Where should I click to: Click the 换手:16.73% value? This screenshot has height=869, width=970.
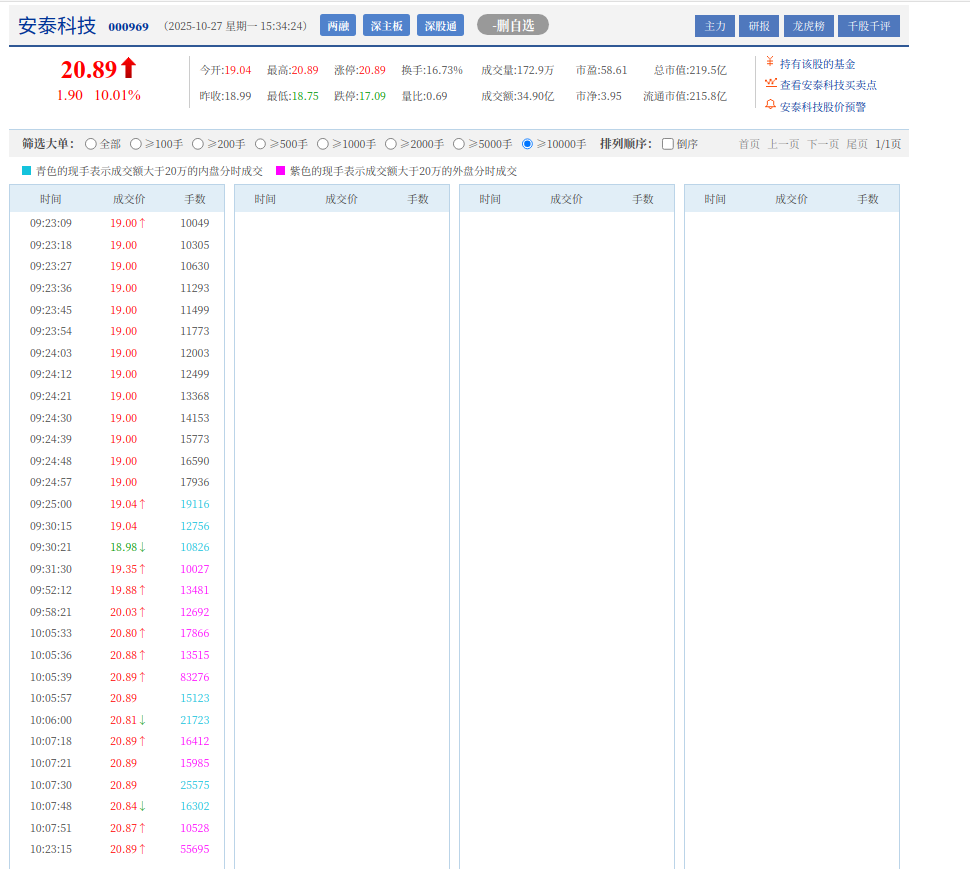[x=432, y=71]
